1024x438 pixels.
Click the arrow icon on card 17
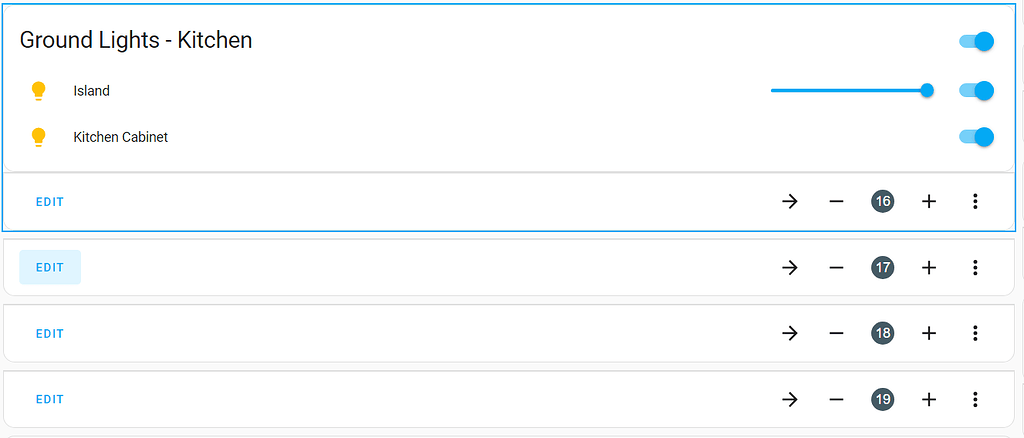tap(790, 268)
